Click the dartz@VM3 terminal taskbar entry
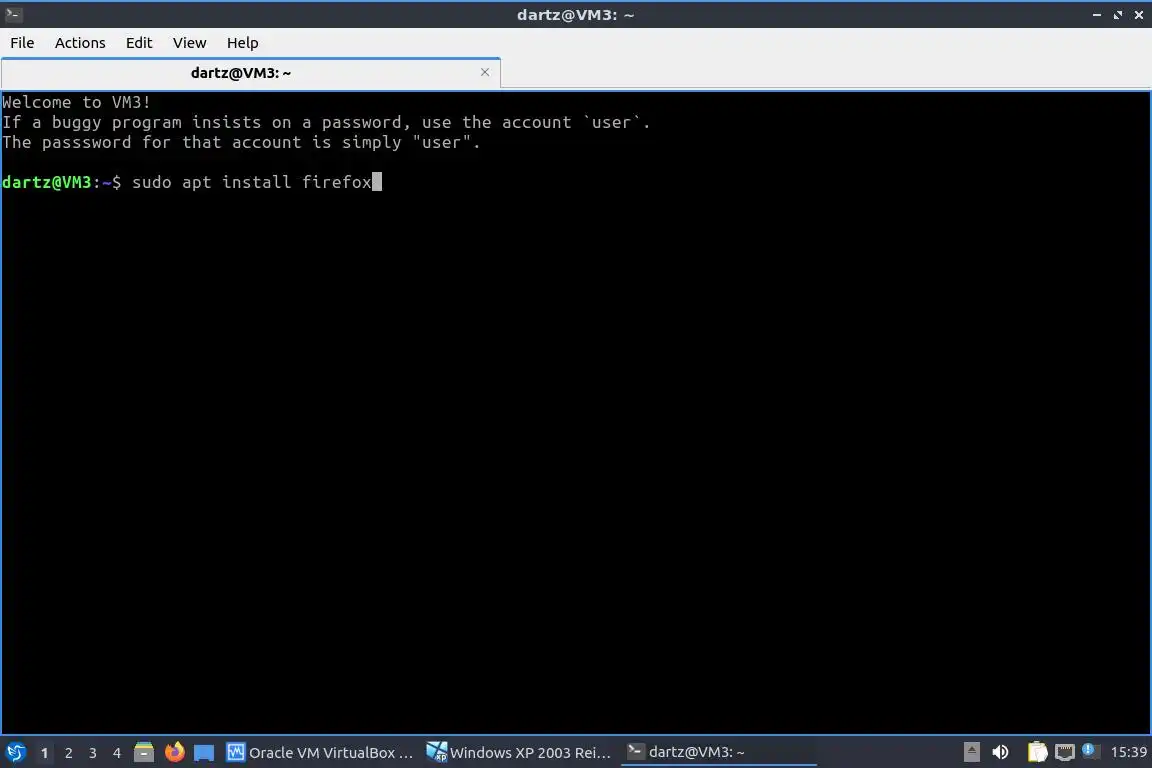This screenshot has width=1152, height=768. (719, 752)
